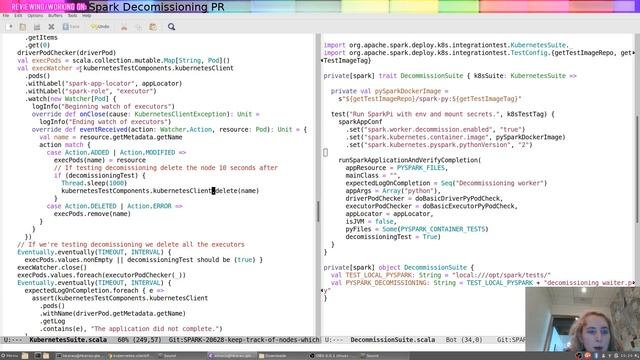Click the 60% position indicator in mode line
The image size is (640, 360).
[123, 340]
